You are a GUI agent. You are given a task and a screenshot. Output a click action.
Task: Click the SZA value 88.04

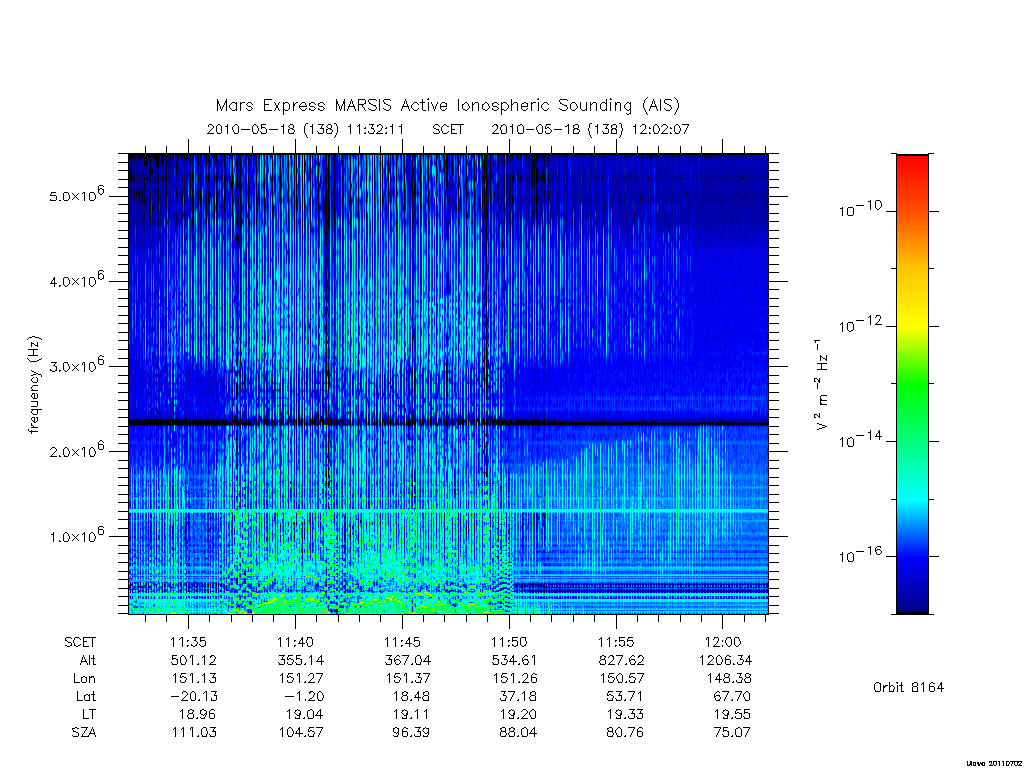click(519, 733)
